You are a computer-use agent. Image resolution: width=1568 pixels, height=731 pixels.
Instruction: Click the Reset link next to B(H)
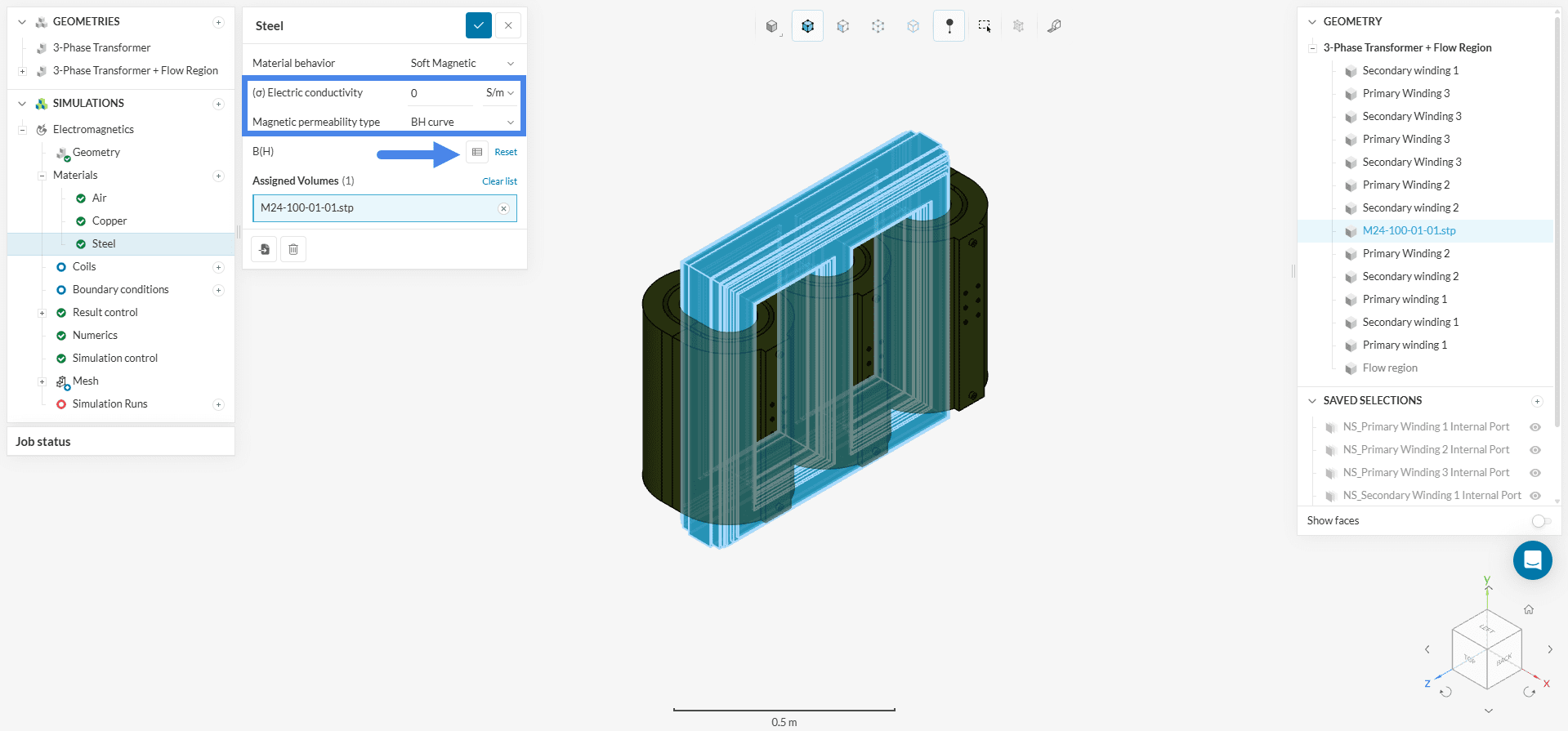tap(506, 152)
